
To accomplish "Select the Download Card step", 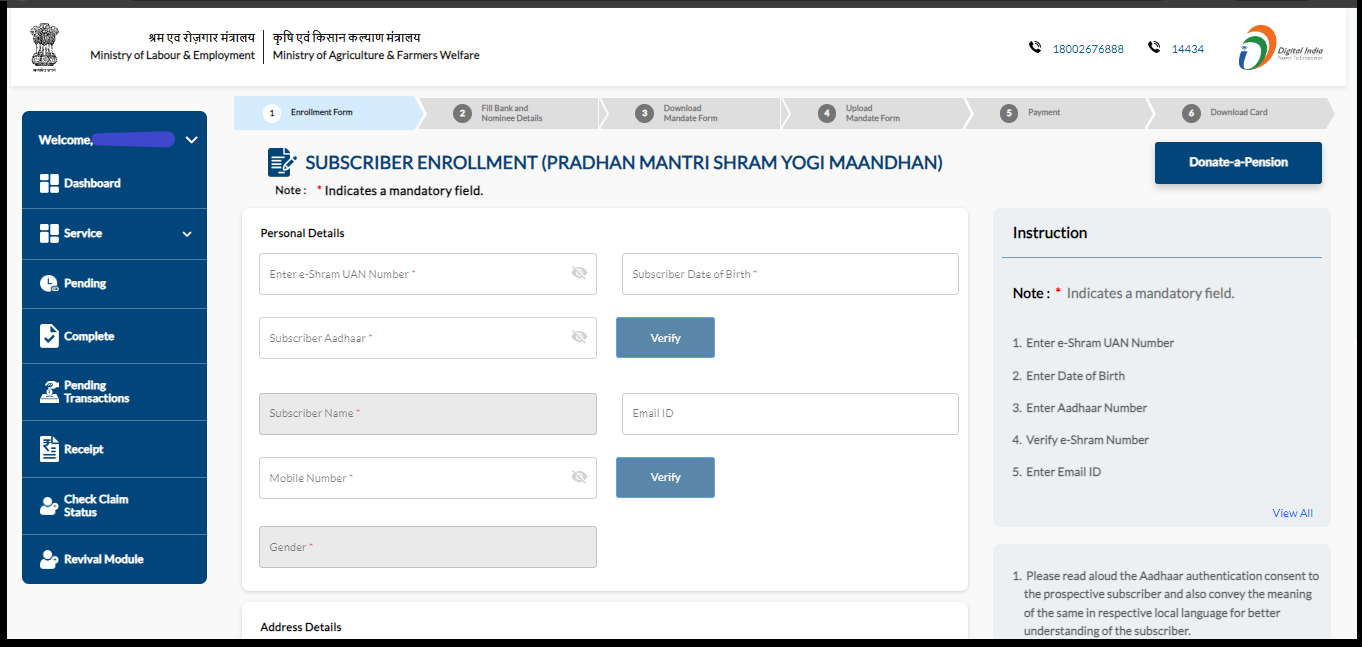I will [1240, 113].
